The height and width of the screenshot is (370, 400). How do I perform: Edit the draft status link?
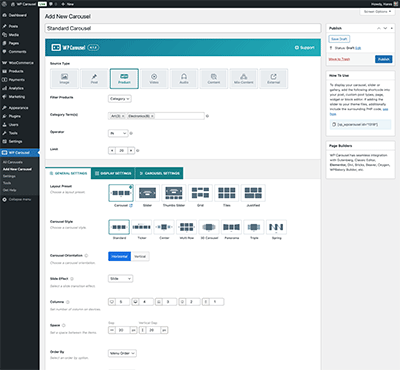(358, 48)
